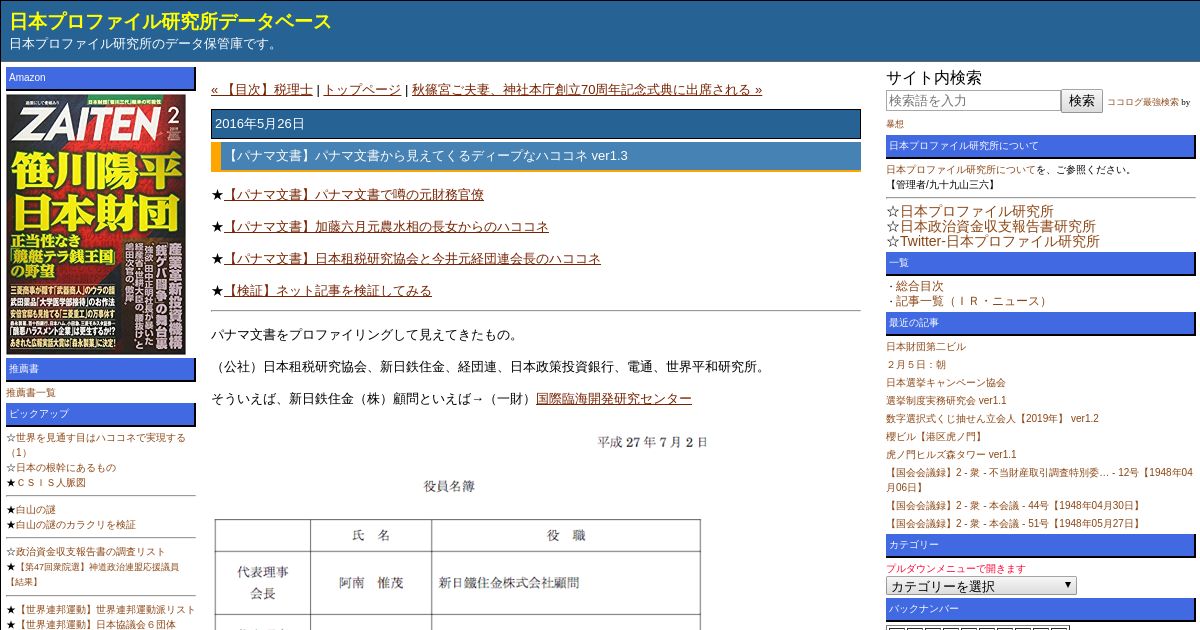1200x630 pixels.
Task: Open 国会会議録 本会議 51号 1948年05月27日 link
Action: point(1014,524)
